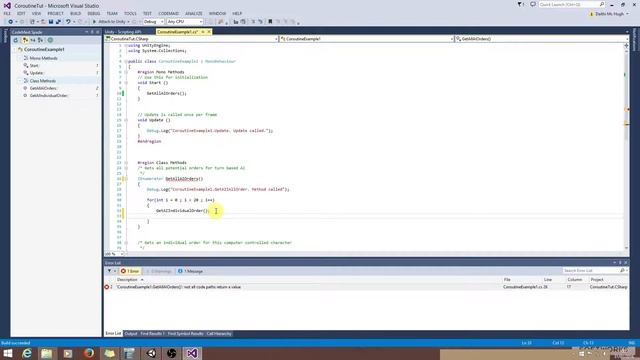The height and width of the screenshot is (360, 640).
Task: Open the DEBUG menu
Action: coord(93,13)
